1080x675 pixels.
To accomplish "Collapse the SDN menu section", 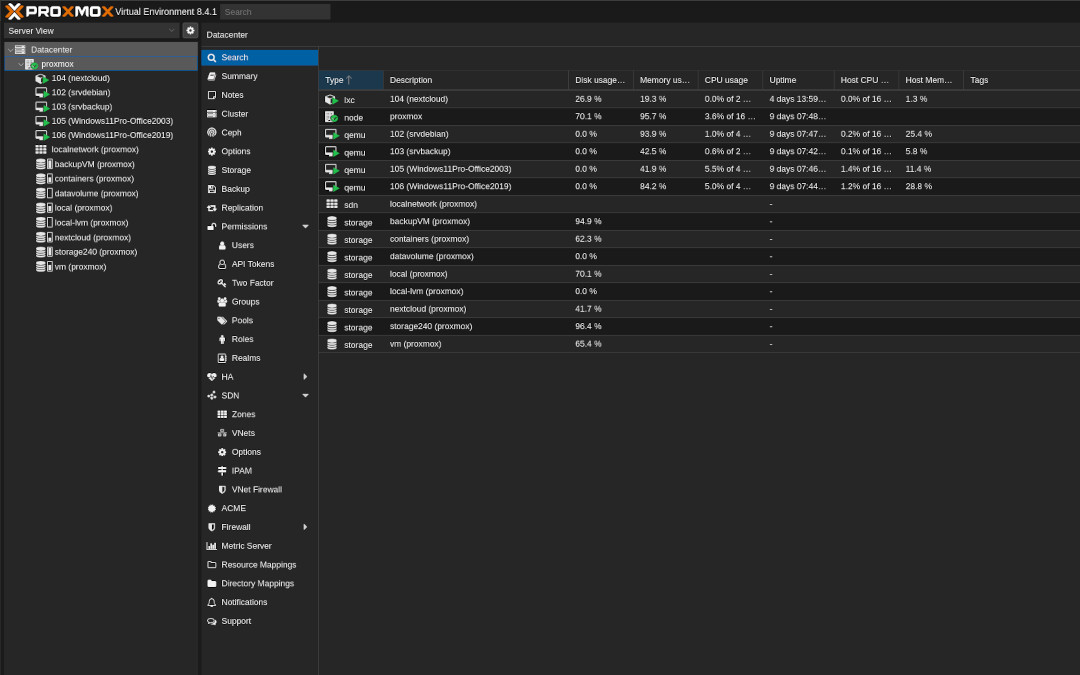I will [305, 395].
